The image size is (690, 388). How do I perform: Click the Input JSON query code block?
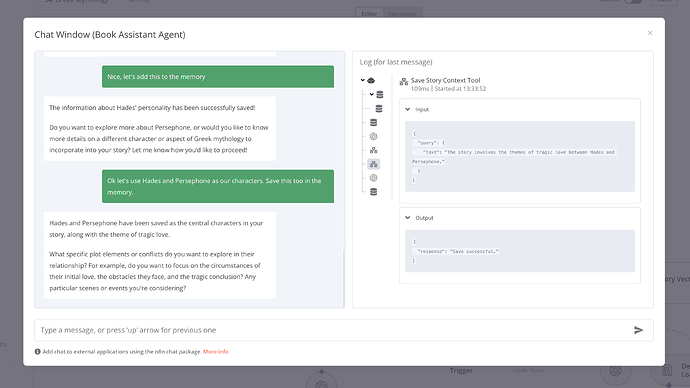[x=520, y=156]
